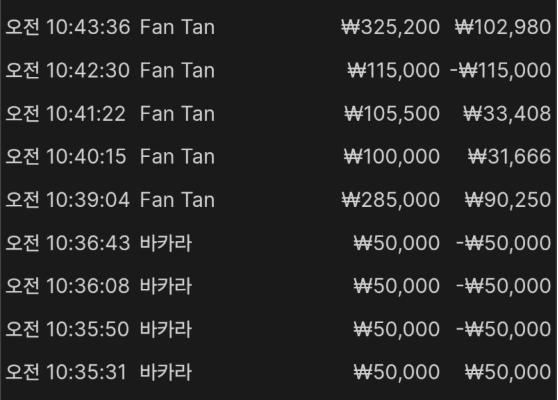
Task: Open the 10:40:15 Fan Tan entry
Action: (x=279, y=157)
